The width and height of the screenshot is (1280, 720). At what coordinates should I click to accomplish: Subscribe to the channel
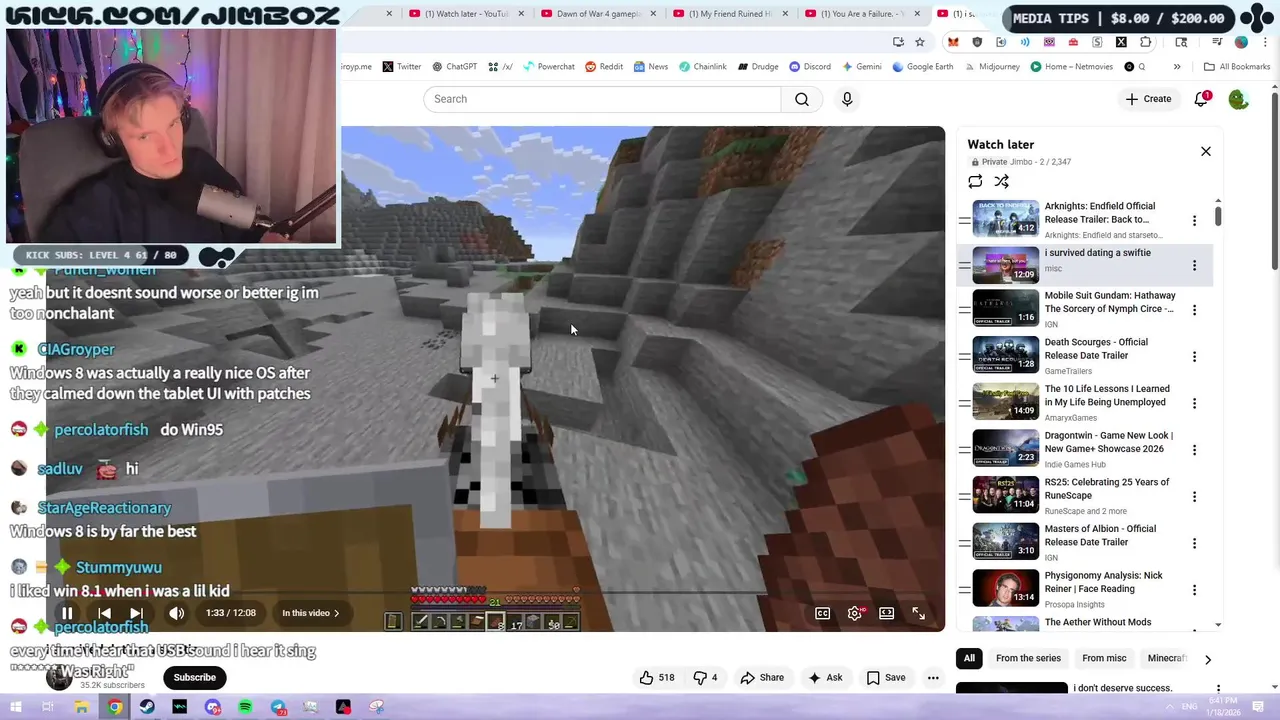[195, 678]
